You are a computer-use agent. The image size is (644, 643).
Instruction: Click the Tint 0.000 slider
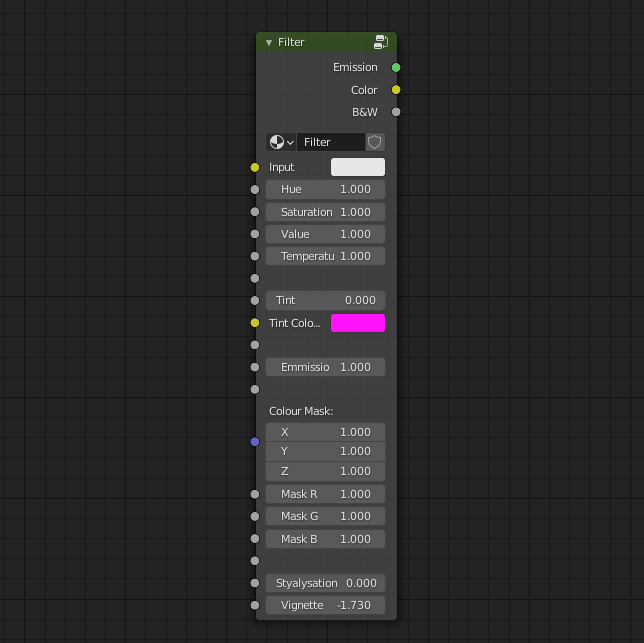point(325,300)
